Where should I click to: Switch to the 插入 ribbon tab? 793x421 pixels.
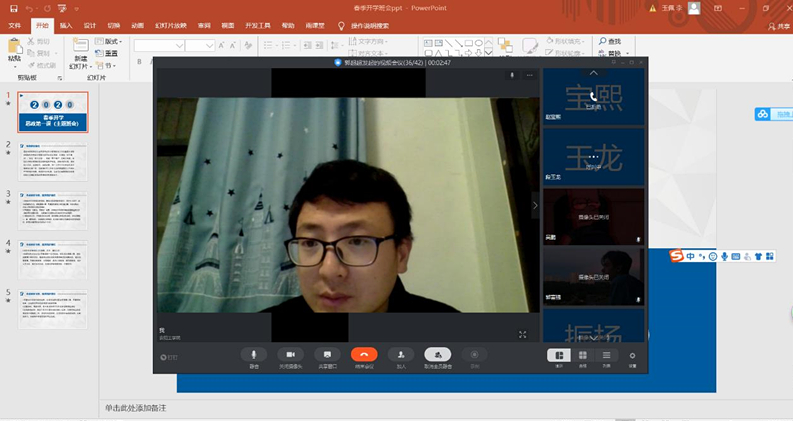[x=66, y=25]
